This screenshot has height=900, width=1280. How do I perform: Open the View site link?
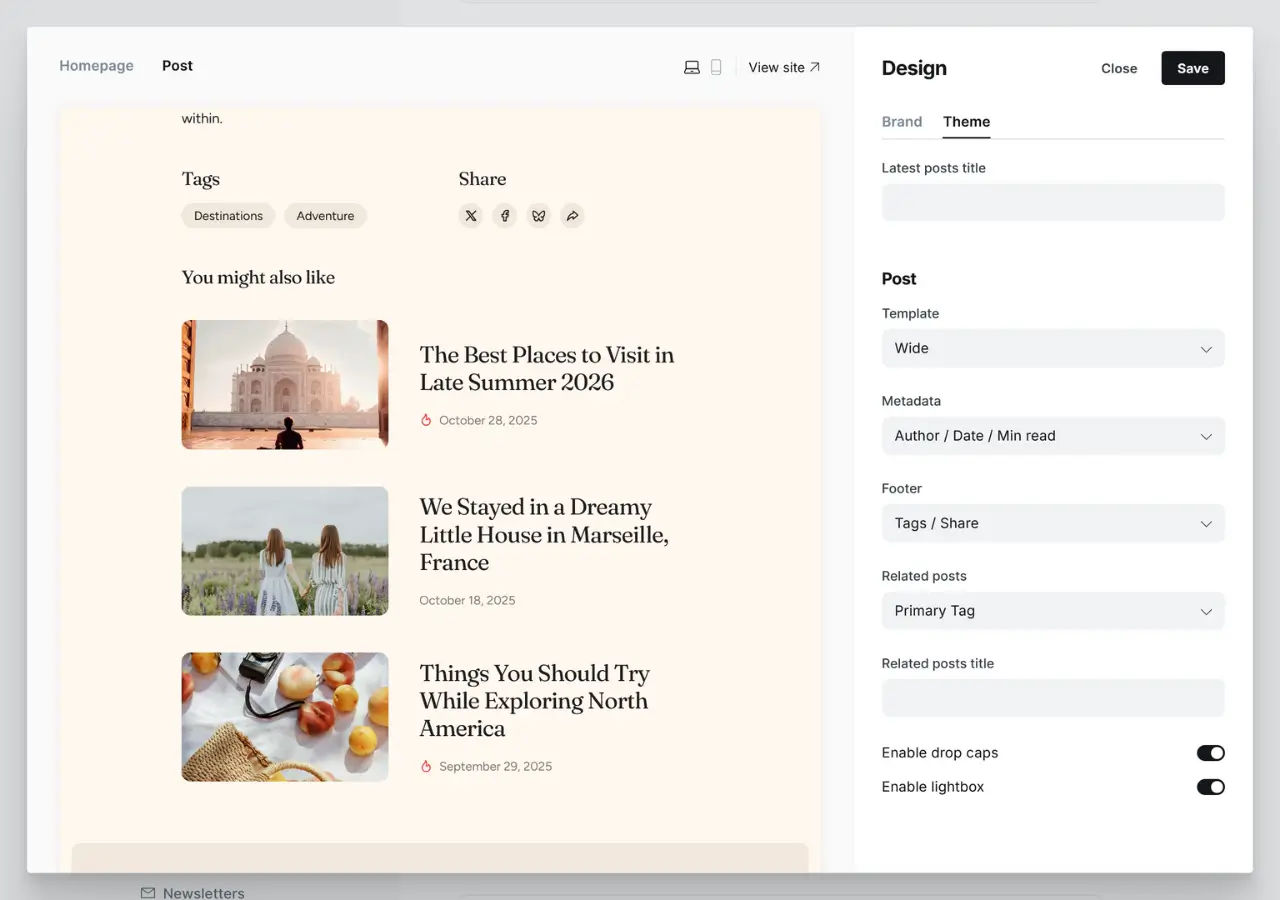[784, 67]
